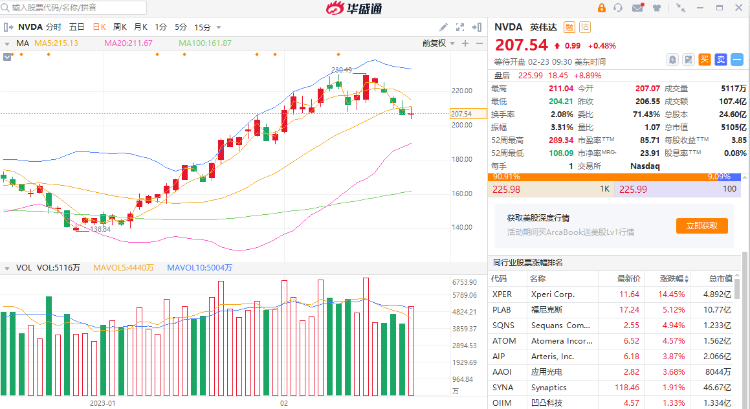Image resolution: width=750 pixels, height=409 pixels.
Task: Click the search magnifier icon
Action: coord(5,8)
